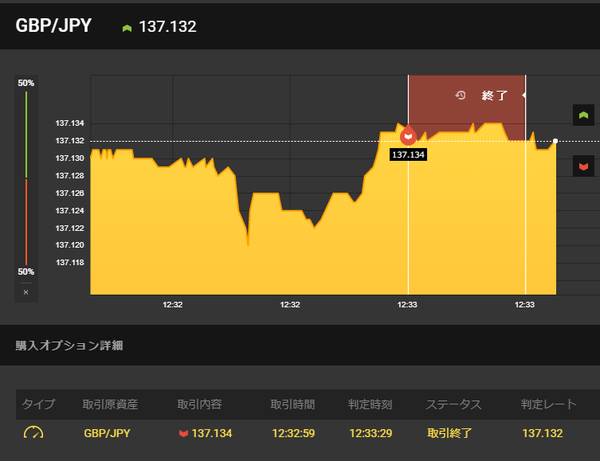
Task: Click the red portion of sentiment bar
Action: 26,222
